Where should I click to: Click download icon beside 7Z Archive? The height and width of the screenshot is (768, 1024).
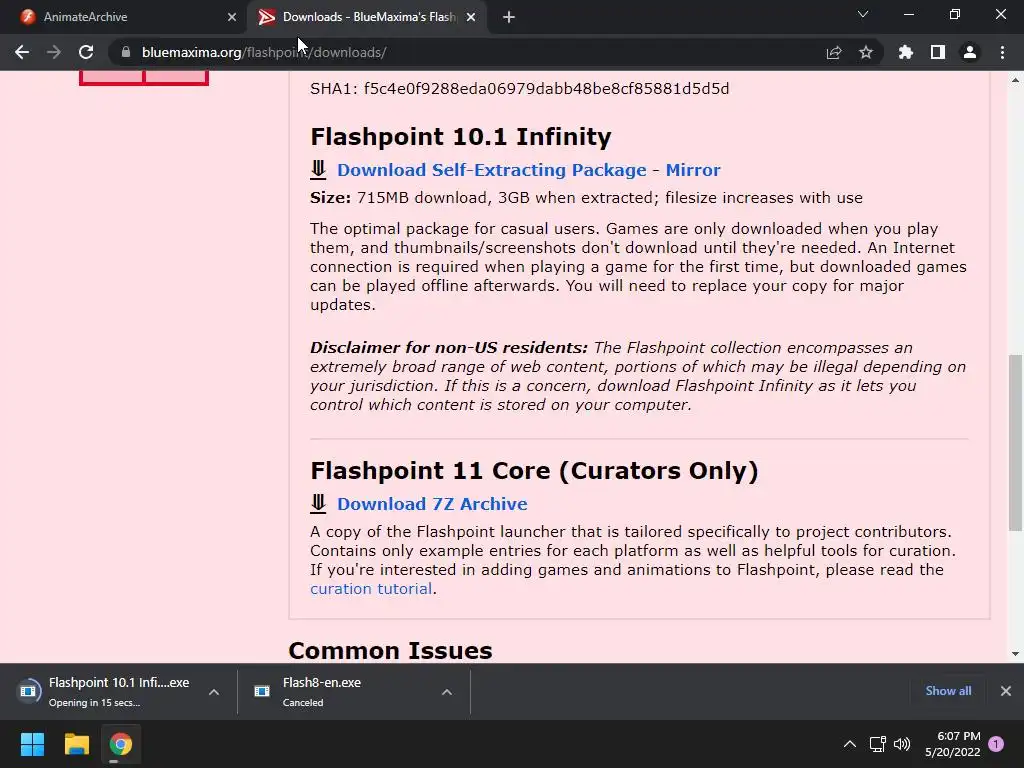(318, 504)
